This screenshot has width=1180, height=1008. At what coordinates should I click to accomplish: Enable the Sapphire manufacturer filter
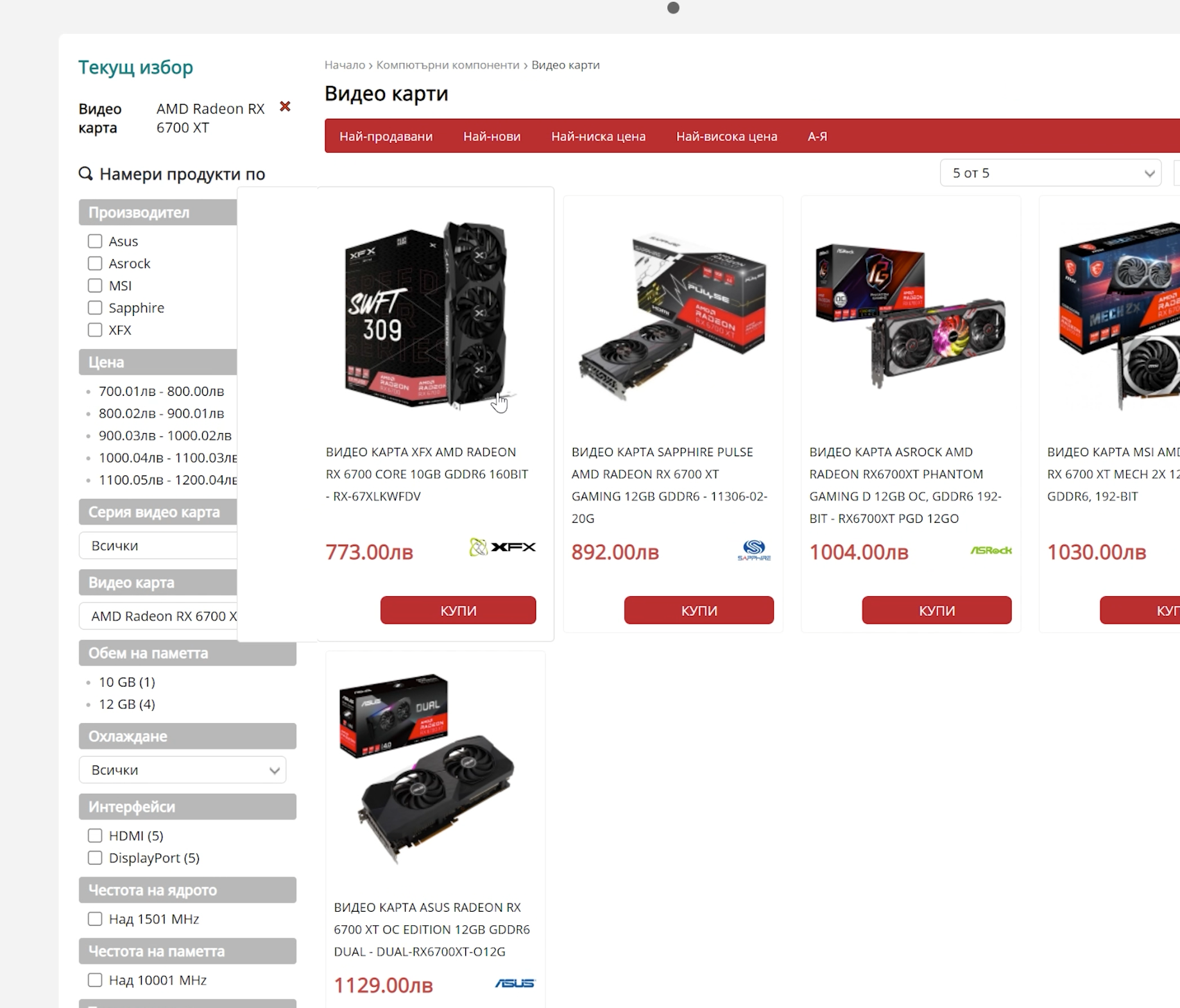pyautogui.click(x=95, y=308)
